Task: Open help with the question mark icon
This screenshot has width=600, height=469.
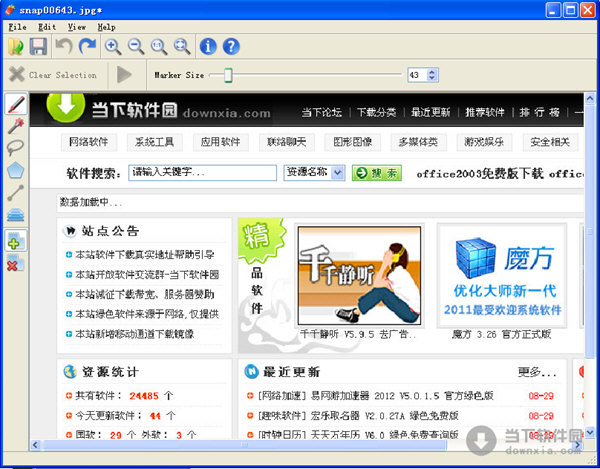Action: pyautogui.click(x=231, y=46)
